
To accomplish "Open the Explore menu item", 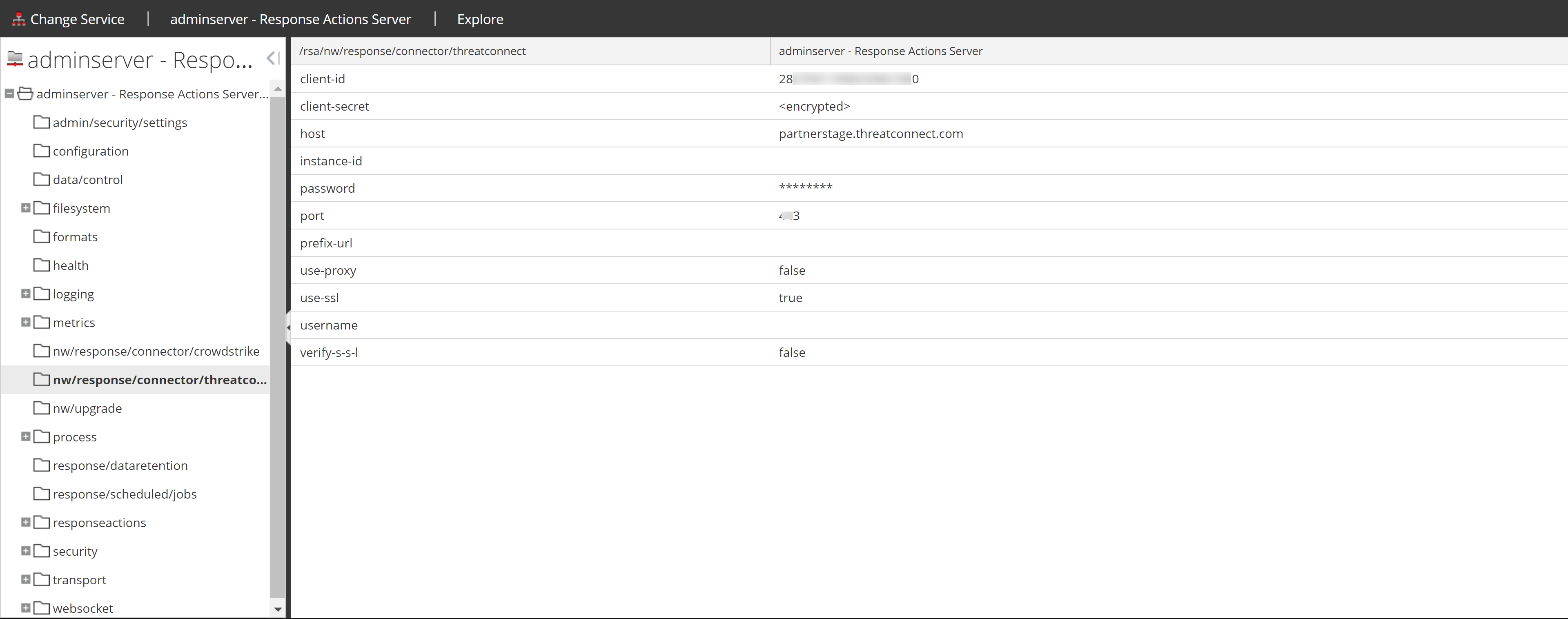I will [480, 19].
